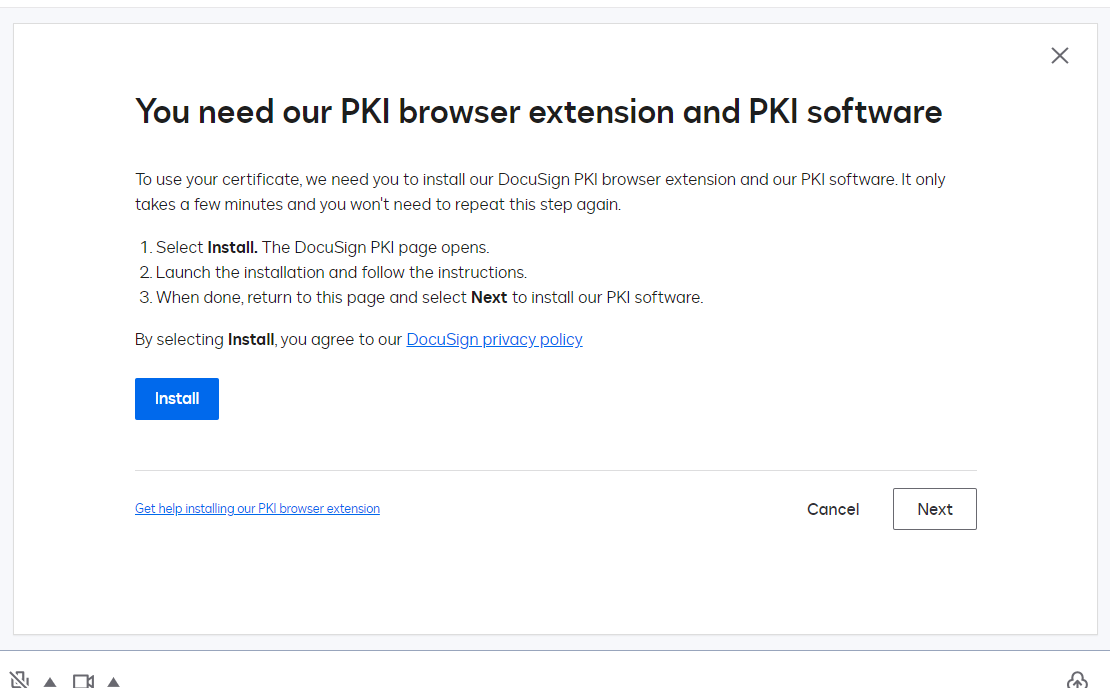Viewport: 1110px width, 688px height.
Task: Close the PKI extension dialog
Action: coord(1060,56)
